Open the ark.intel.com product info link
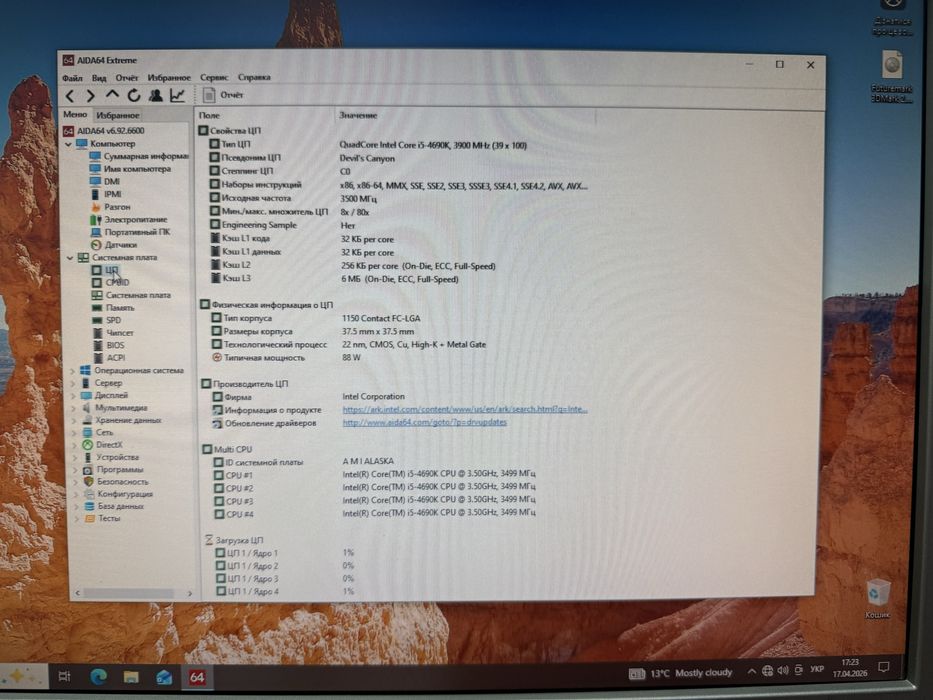Screen dimensions: 933x700 [465, 410]
